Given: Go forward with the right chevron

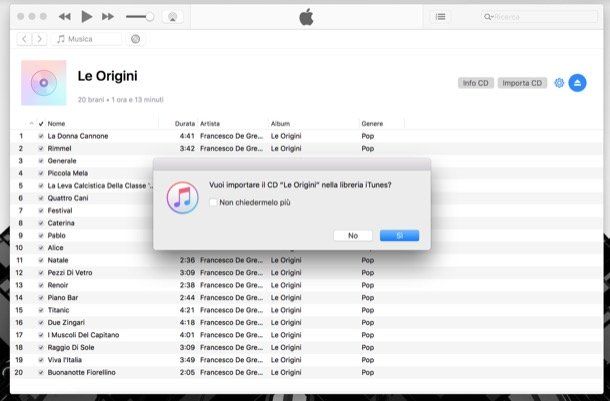Looking at the screenshot, I should (x=39, y=39).
